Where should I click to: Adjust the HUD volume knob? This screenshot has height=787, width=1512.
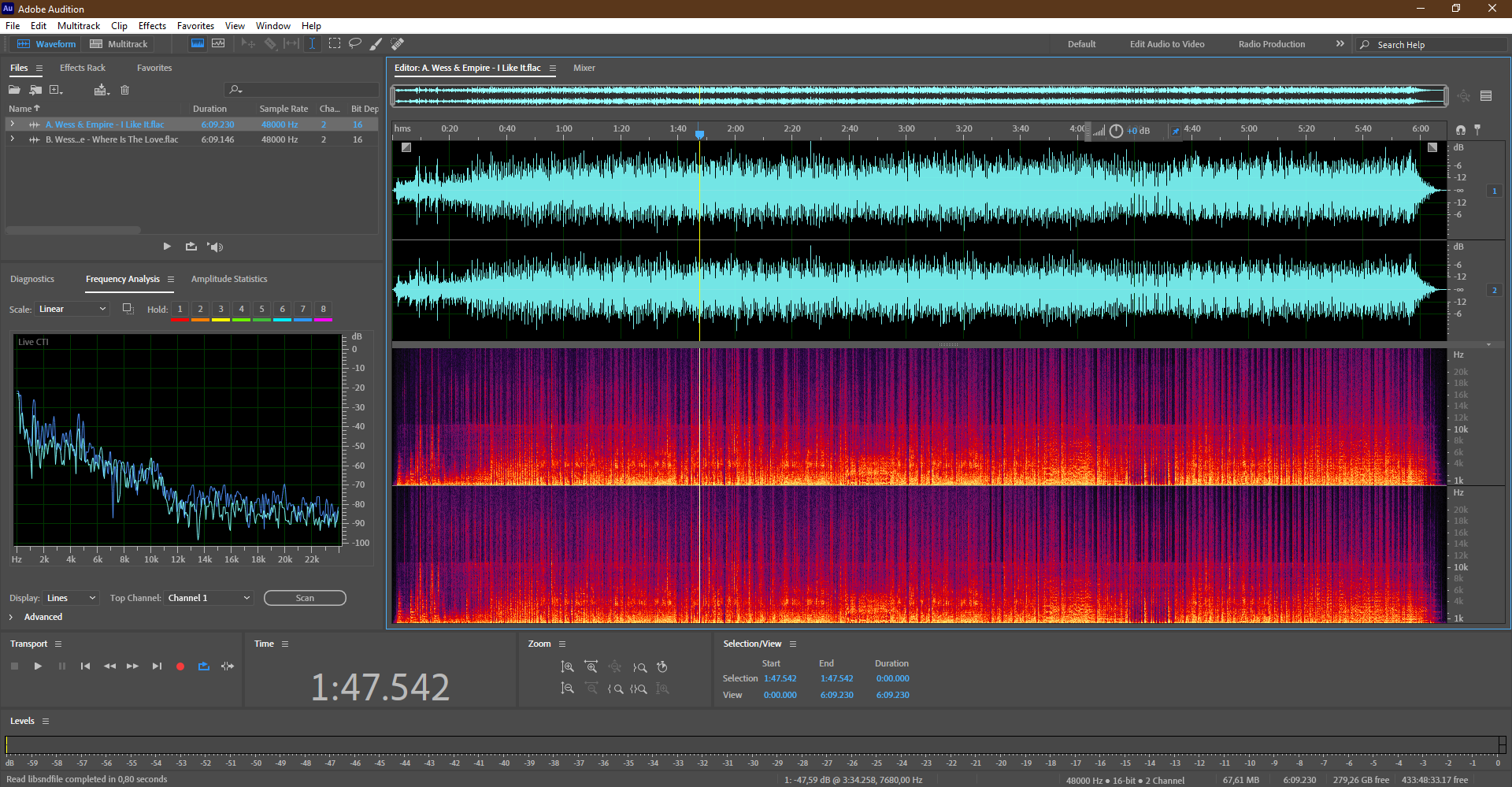click(1116, 131)
